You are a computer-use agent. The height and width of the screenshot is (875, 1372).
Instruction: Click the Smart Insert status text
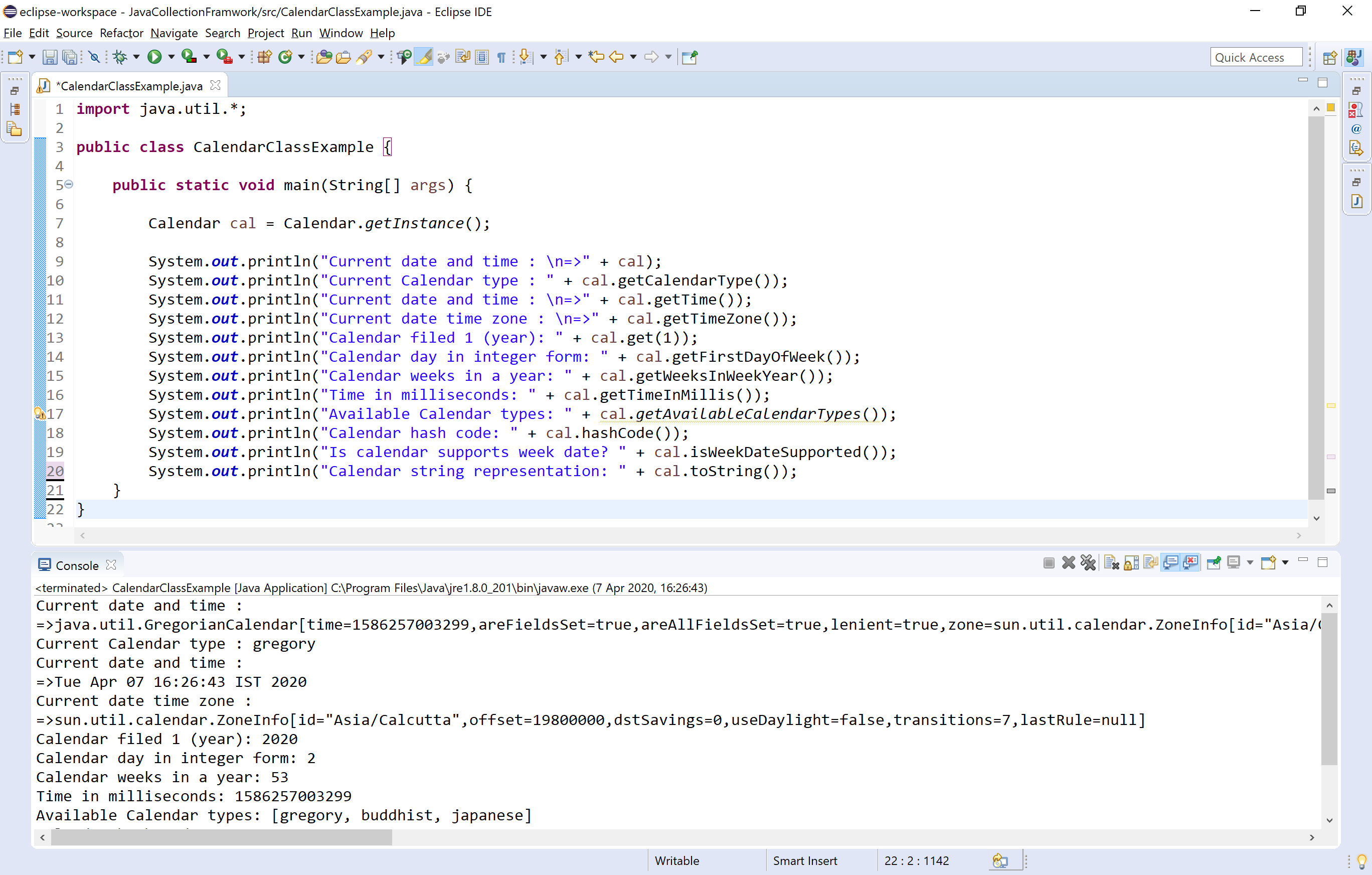(805, 861)
